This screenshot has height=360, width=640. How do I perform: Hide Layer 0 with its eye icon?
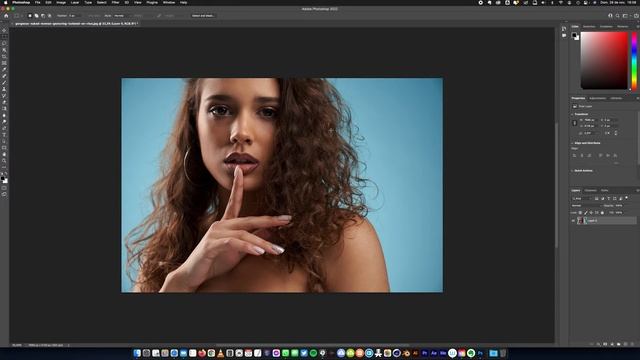point(573,220)
